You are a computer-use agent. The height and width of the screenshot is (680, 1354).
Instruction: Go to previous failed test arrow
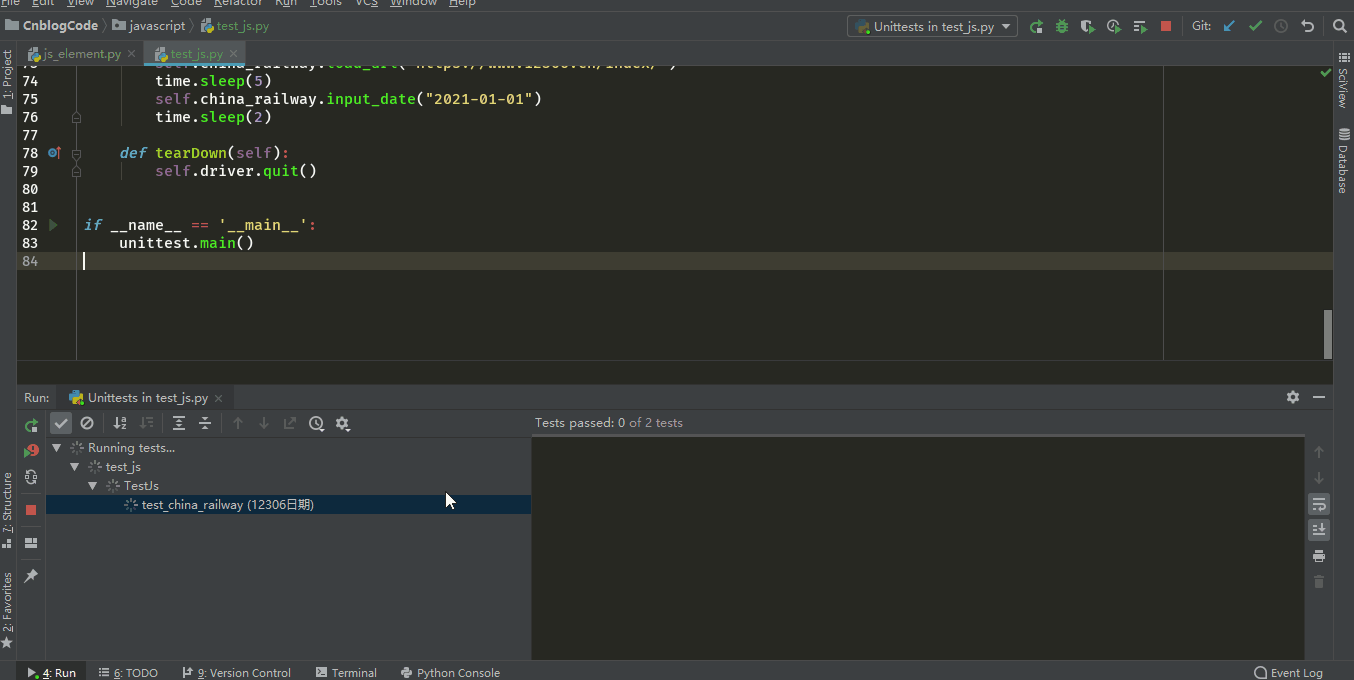click(x=238, y=423)
